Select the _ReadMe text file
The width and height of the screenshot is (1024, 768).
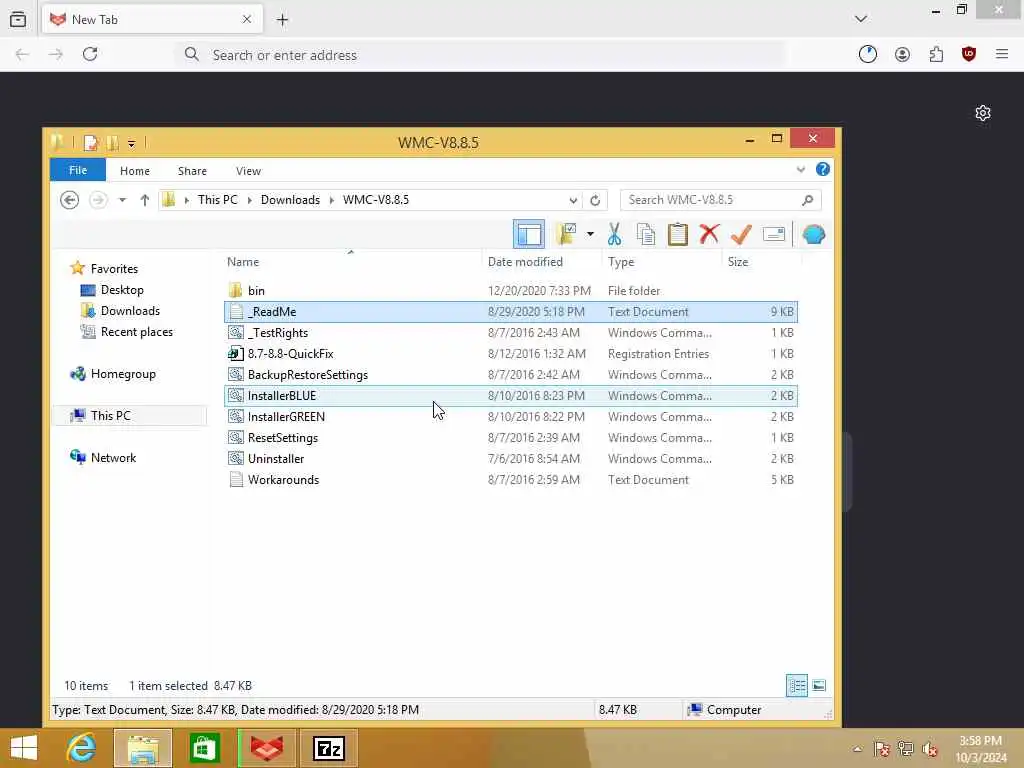511,312
